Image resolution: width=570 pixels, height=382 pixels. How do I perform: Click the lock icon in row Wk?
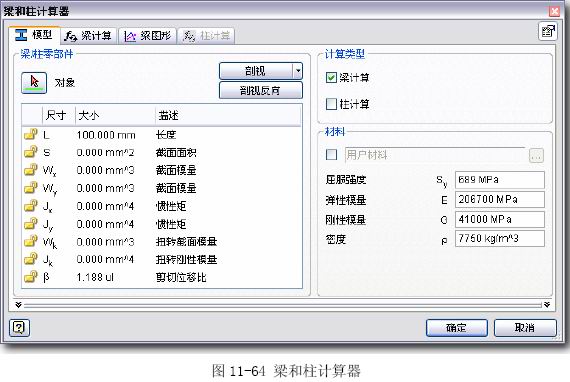31,241
